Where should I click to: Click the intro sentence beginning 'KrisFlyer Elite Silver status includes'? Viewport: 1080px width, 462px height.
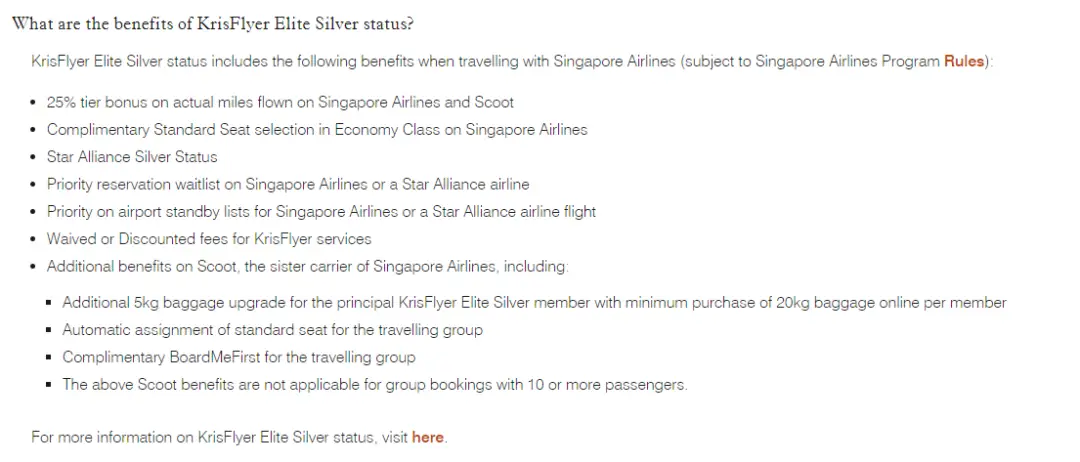coord(511,61)
